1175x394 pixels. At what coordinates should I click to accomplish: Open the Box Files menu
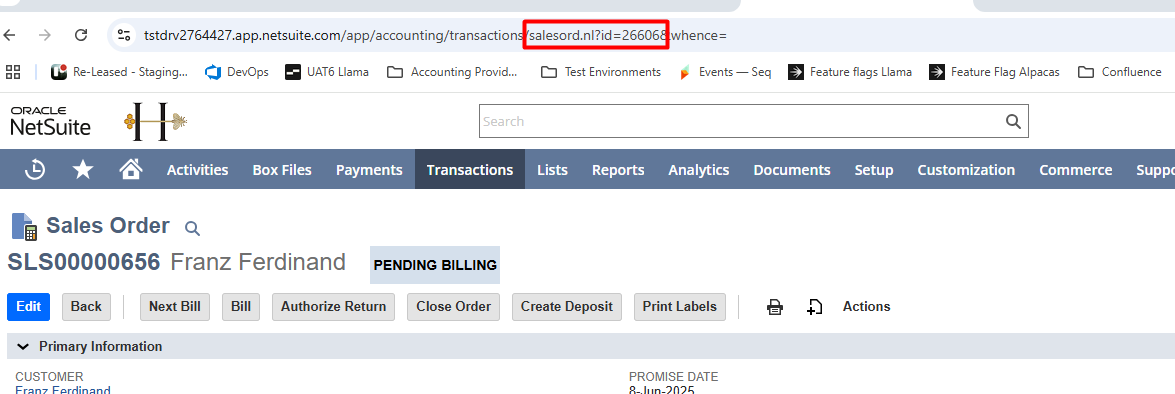pos(282,170)
